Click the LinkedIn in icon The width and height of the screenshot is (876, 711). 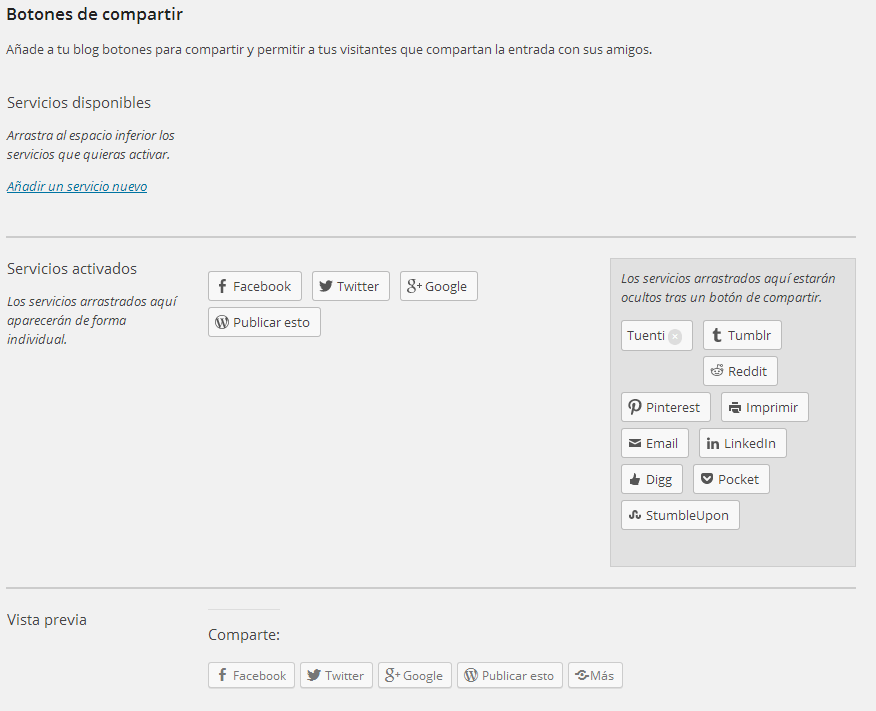pyautogui.click(x=712, y=443)
